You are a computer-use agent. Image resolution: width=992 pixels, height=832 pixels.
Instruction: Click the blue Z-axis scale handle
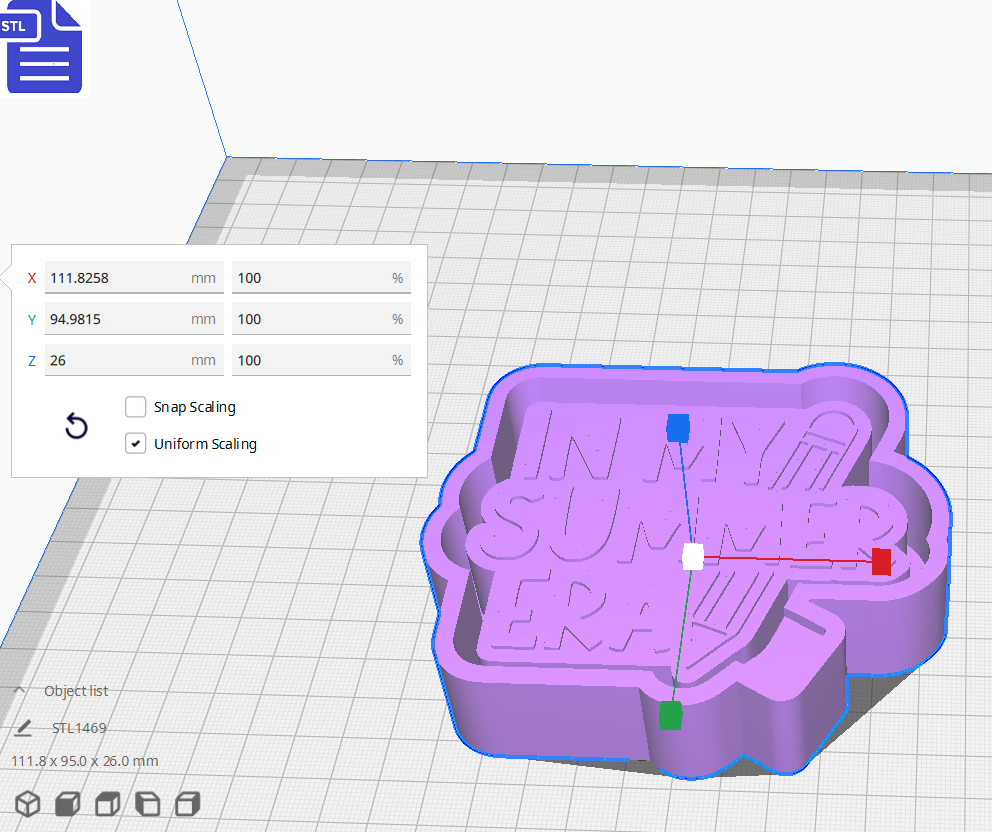pyautogui.click(x=679, y=428)
